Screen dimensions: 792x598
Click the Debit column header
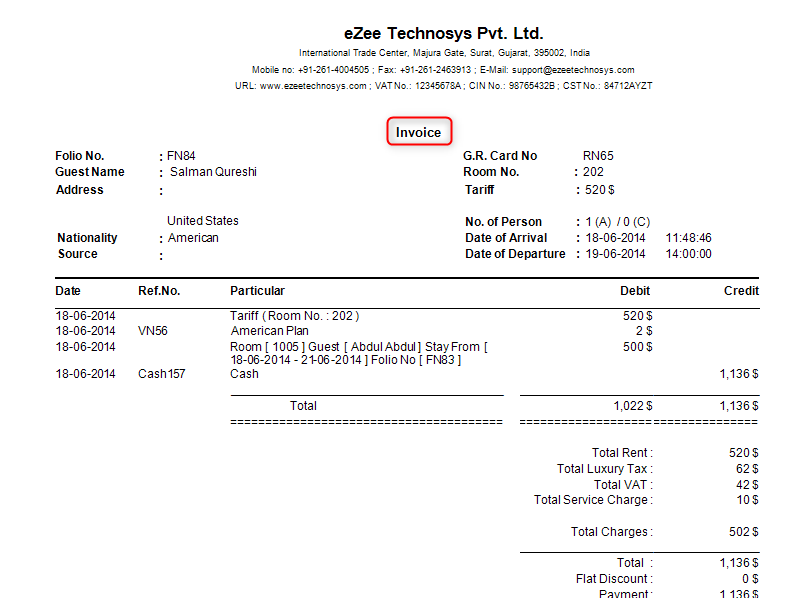click(x=635, y=291)
